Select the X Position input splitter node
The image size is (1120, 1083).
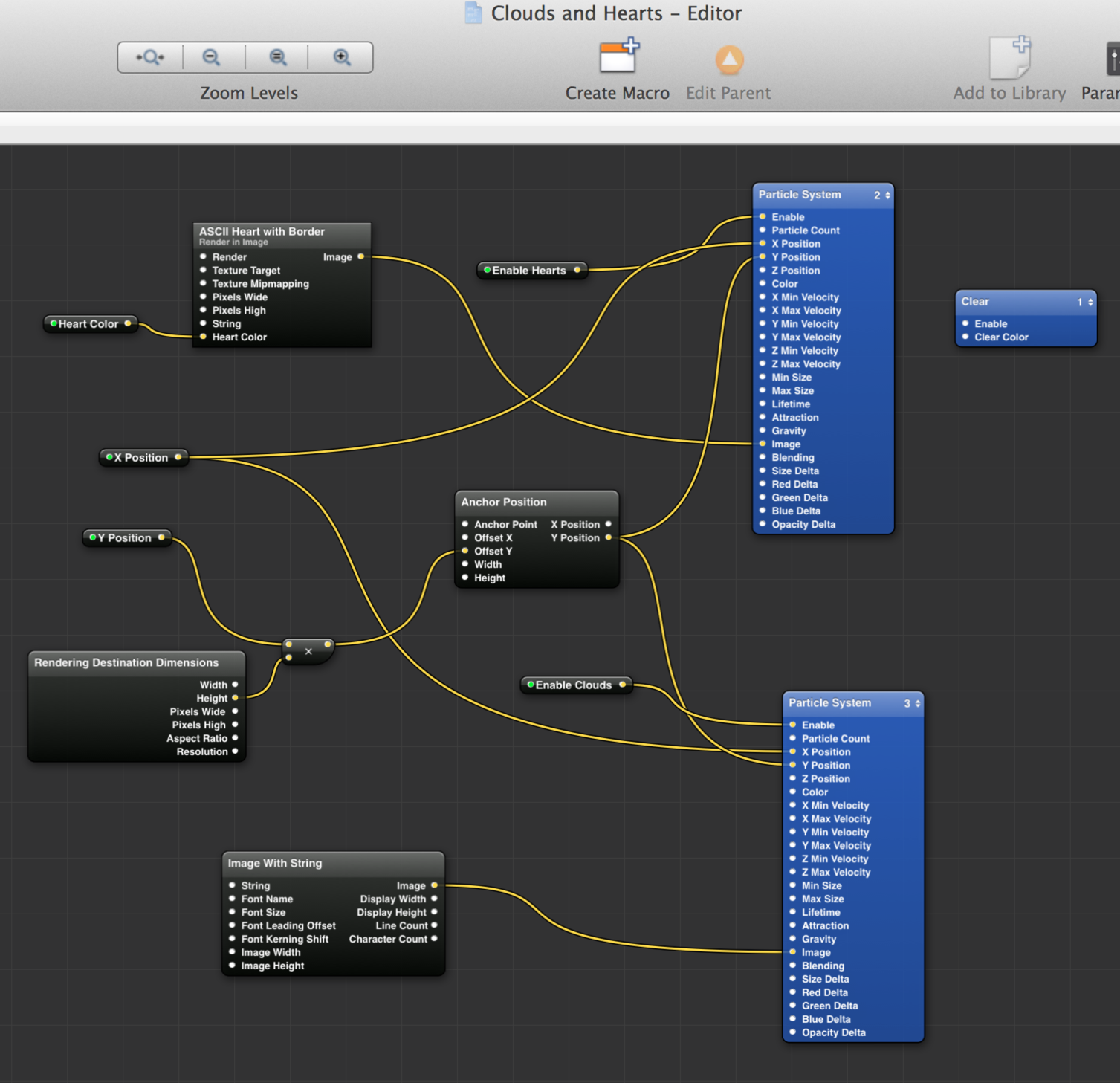click(x=143, y=458)
